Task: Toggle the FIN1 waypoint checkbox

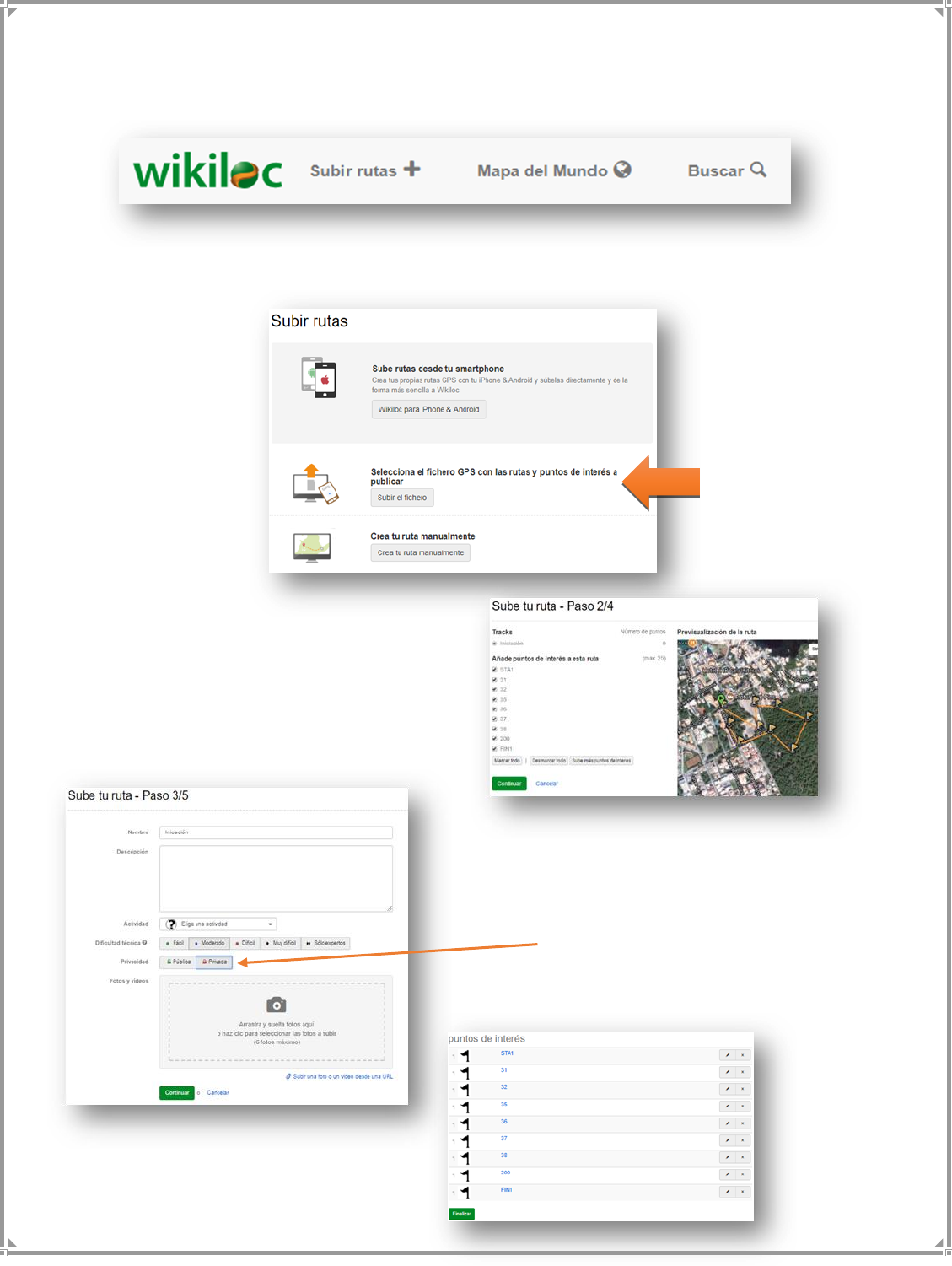Action: [495, 749]
